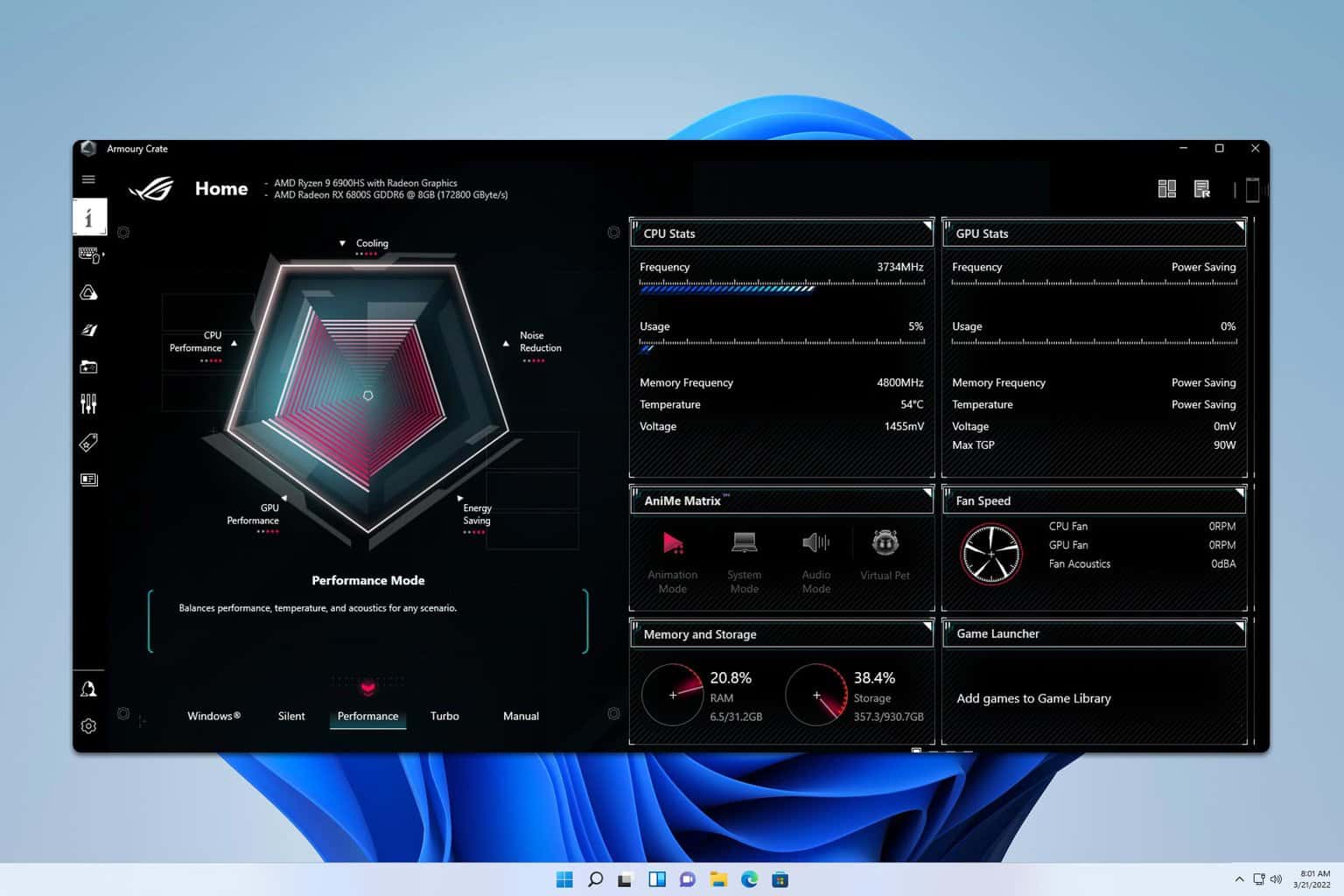This screenshot has width=1344, height=896.
Task: Select the AniMe Matrix System Mode icon
Action: click(745, 543)
